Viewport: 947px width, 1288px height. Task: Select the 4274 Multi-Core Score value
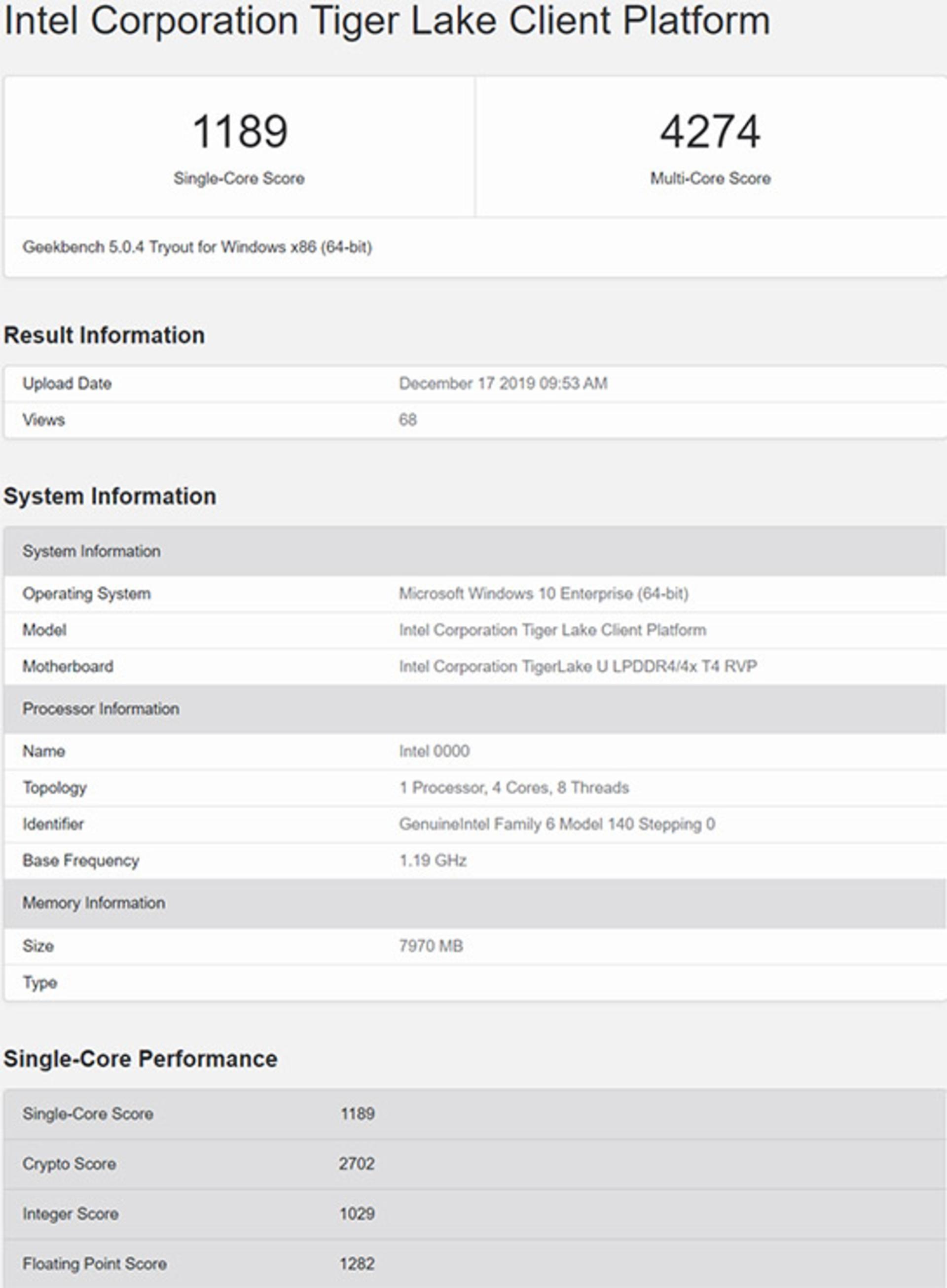point(710,131)
